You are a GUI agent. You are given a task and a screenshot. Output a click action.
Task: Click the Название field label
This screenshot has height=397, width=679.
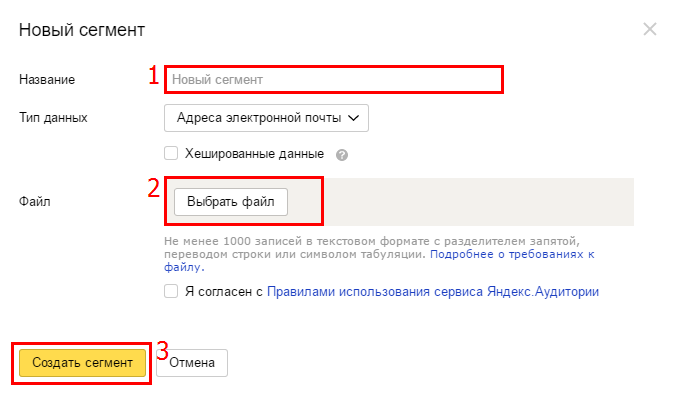(47, 80)
